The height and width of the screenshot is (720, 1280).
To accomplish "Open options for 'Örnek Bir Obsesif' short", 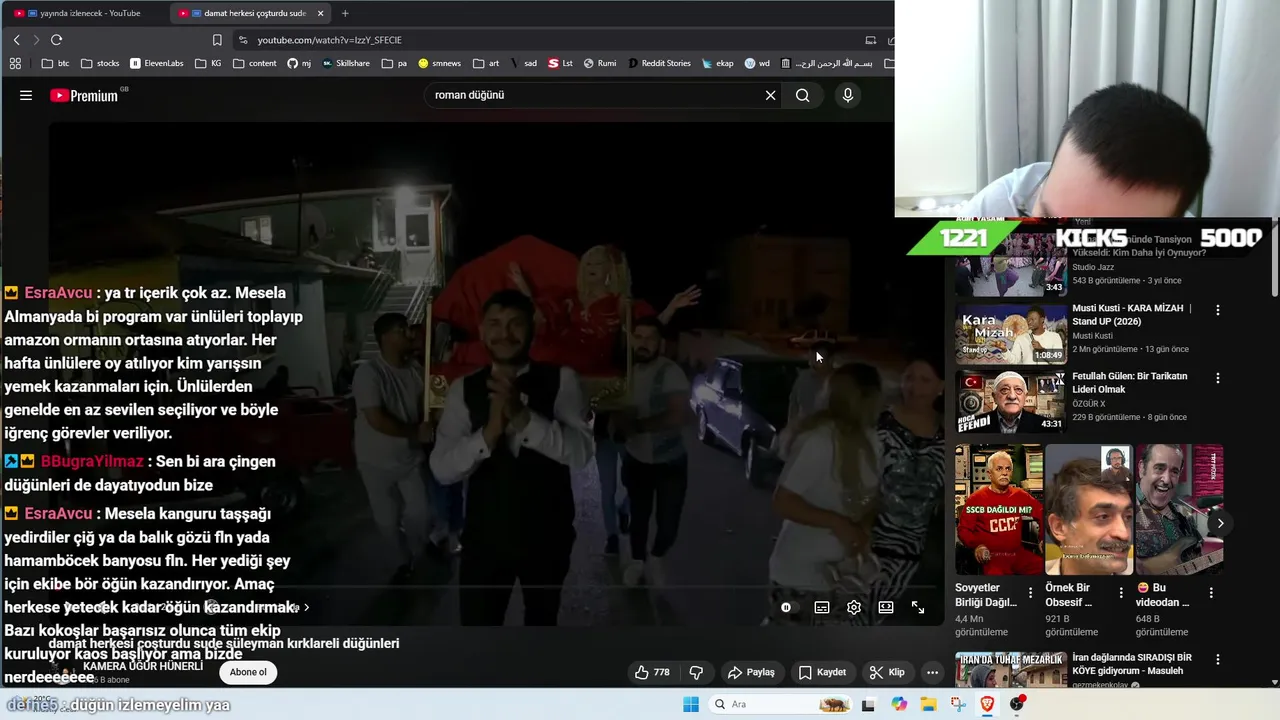I will point(1121,593).
